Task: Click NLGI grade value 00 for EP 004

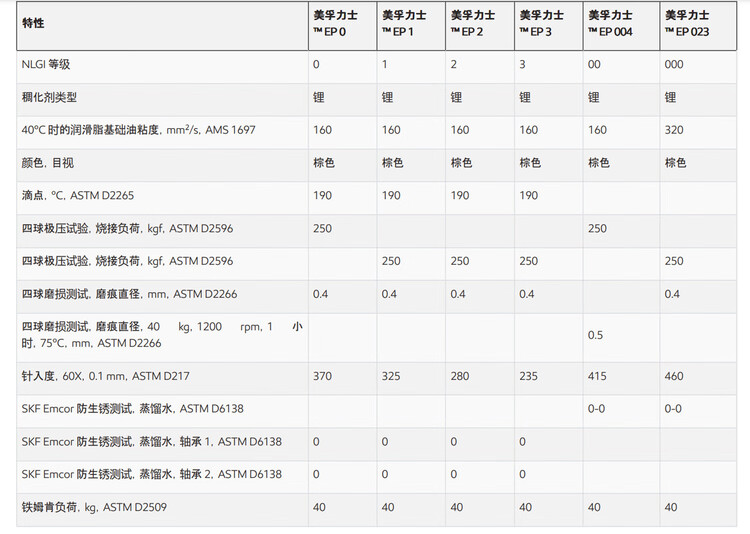Action: (x=594, y=64)
